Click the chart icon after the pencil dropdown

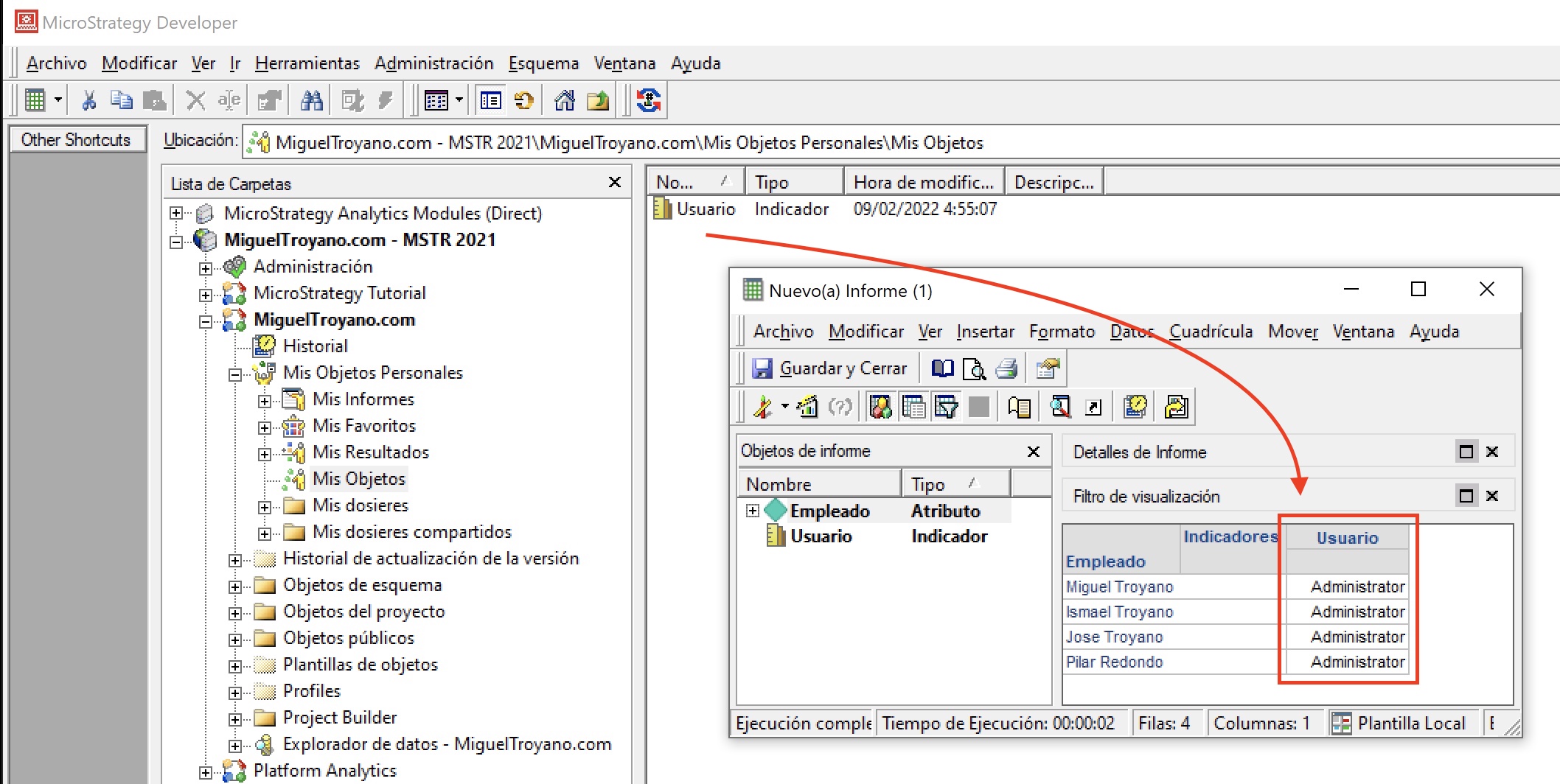coord(807,406)
